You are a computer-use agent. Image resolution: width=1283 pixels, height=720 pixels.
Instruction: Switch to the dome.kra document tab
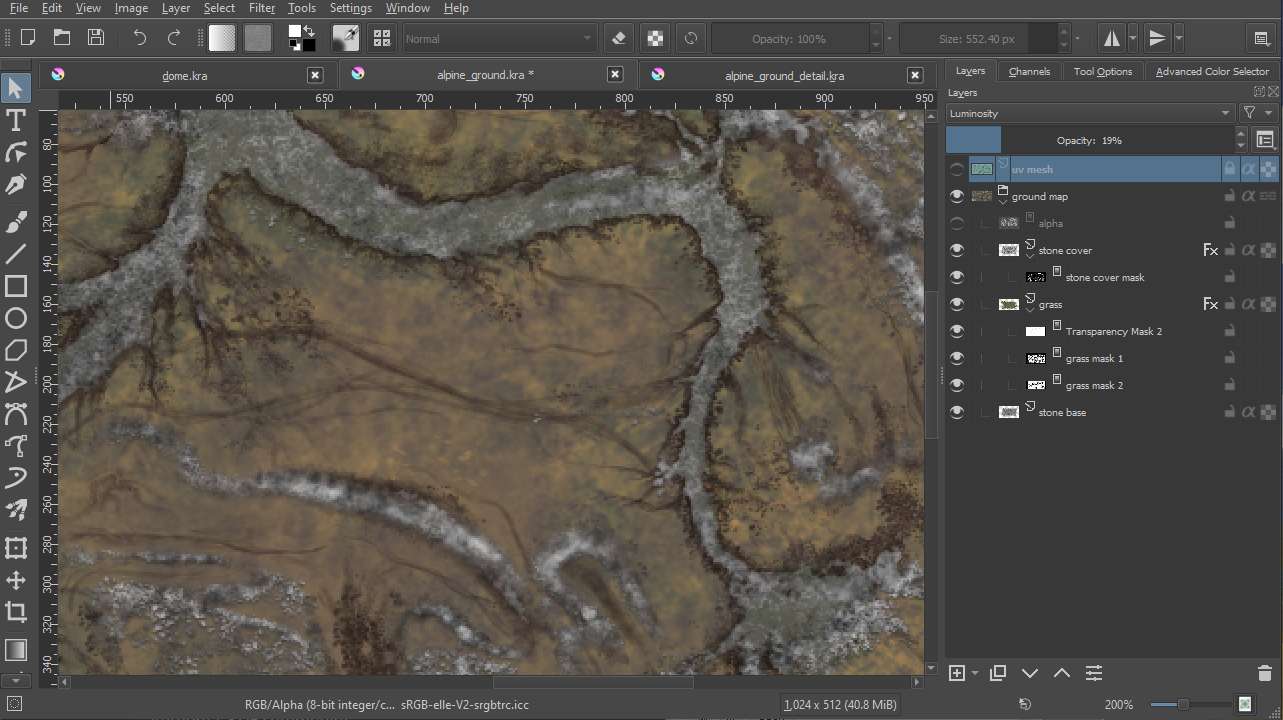coord(185,75)
